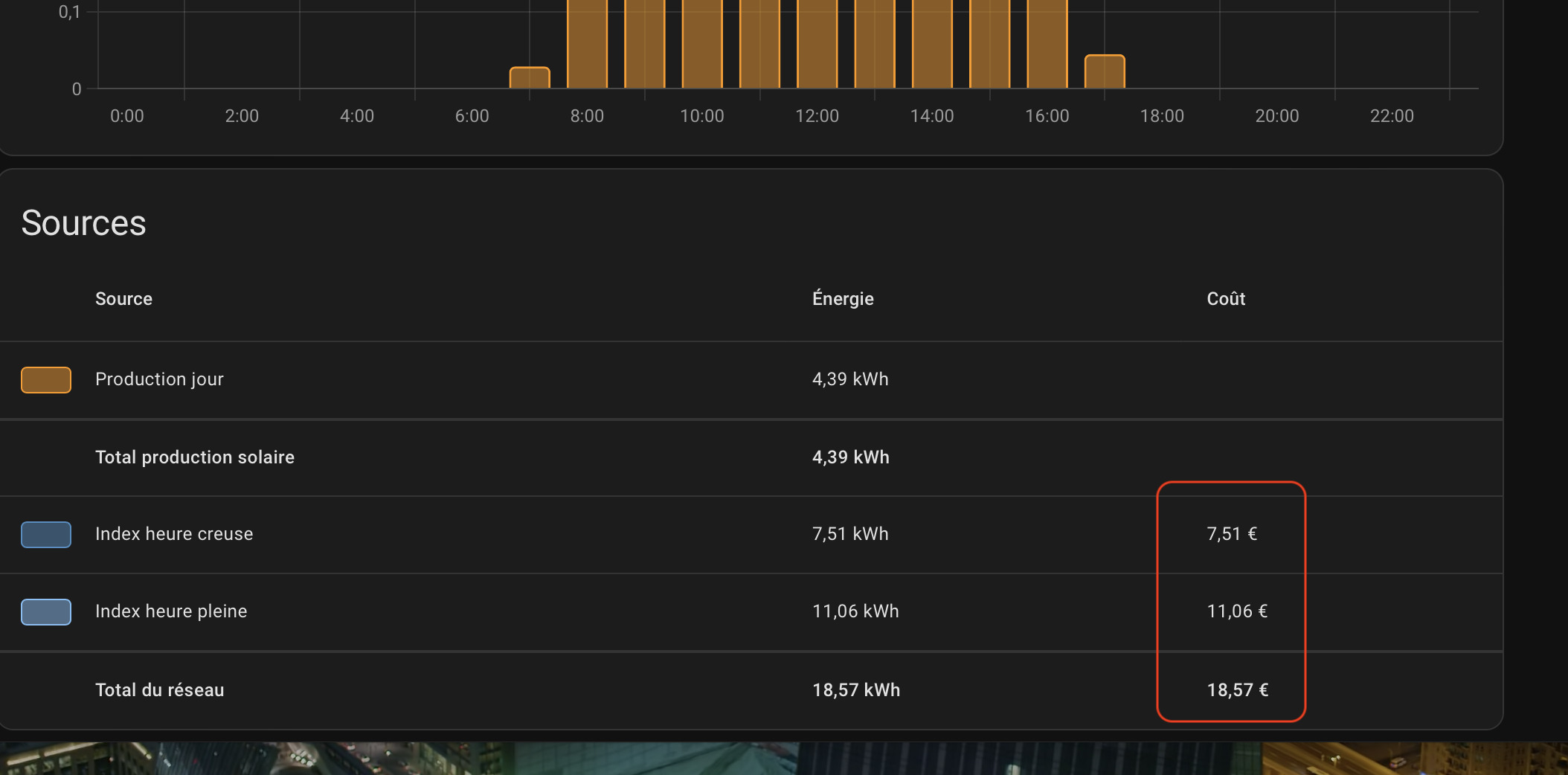Select the 18,57 € total cost
Image resolution: width=1568 pixels, height=775 pixels.
click(x=1238, y=690)
